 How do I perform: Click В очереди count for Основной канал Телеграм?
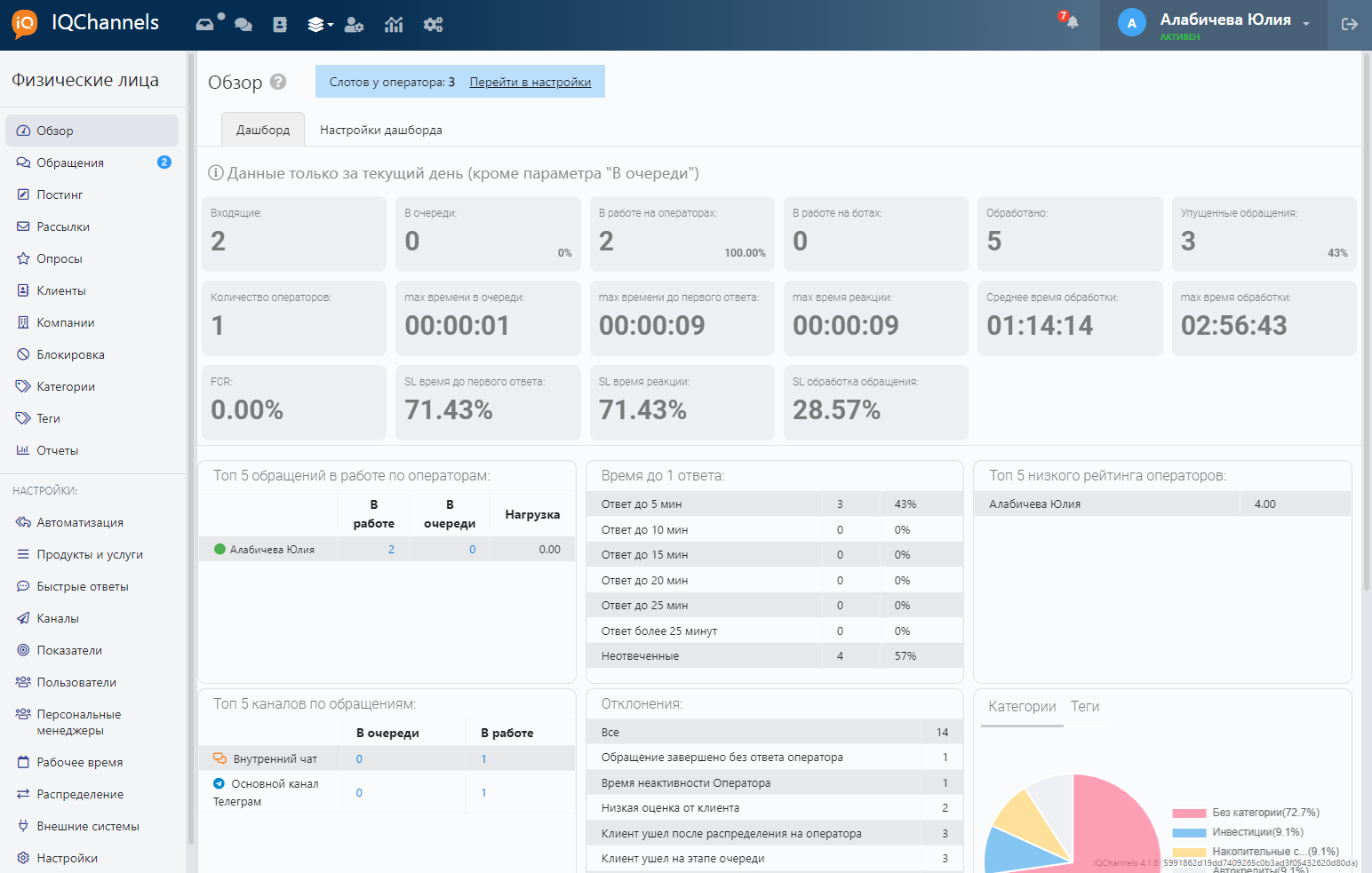pyautogui.click(x=359, y=793)
